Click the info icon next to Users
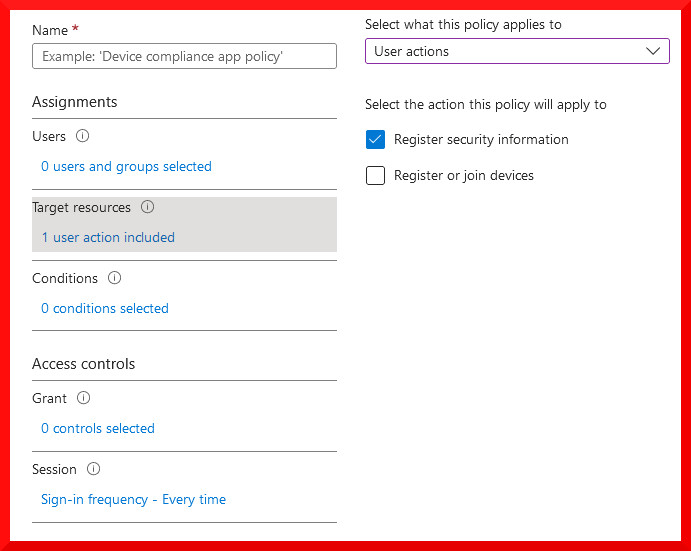The height and width of the screenshot is (551, 691). [83, 136]
